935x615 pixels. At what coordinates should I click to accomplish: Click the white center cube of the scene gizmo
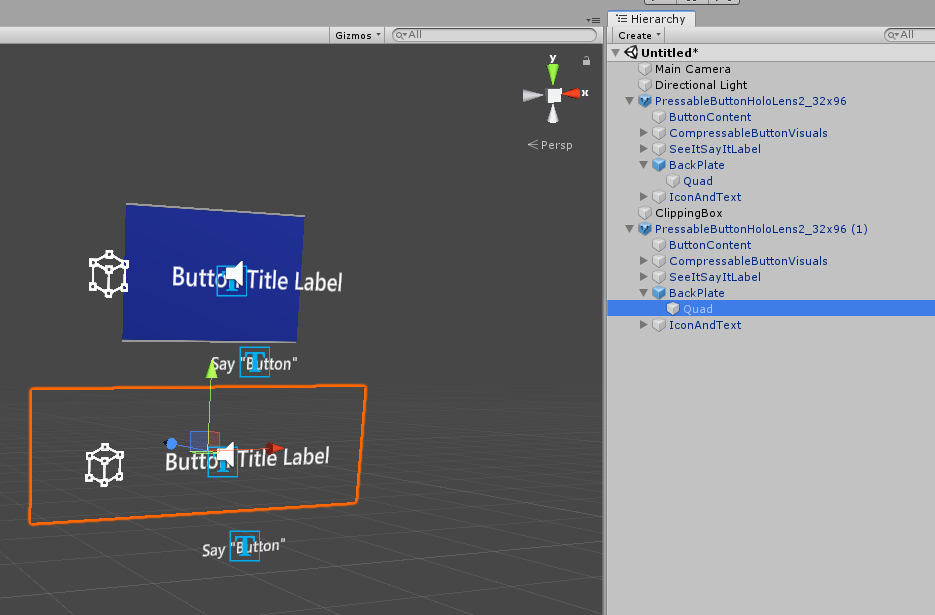[x=553, y=94]
